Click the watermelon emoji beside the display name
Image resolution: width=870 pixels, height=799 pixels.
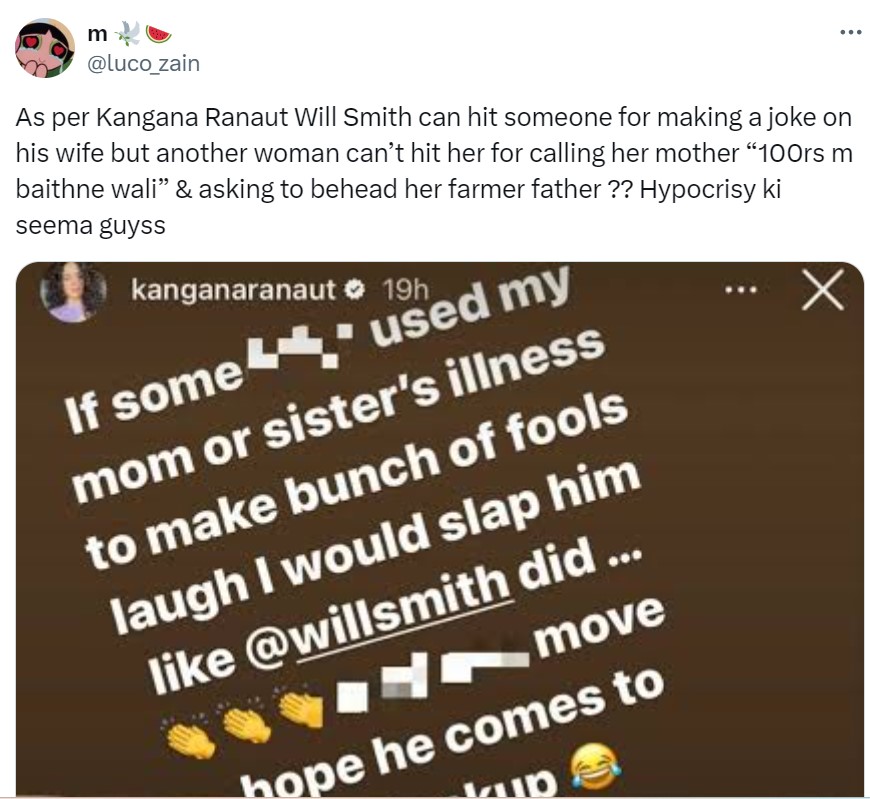[x=158, y=35]
